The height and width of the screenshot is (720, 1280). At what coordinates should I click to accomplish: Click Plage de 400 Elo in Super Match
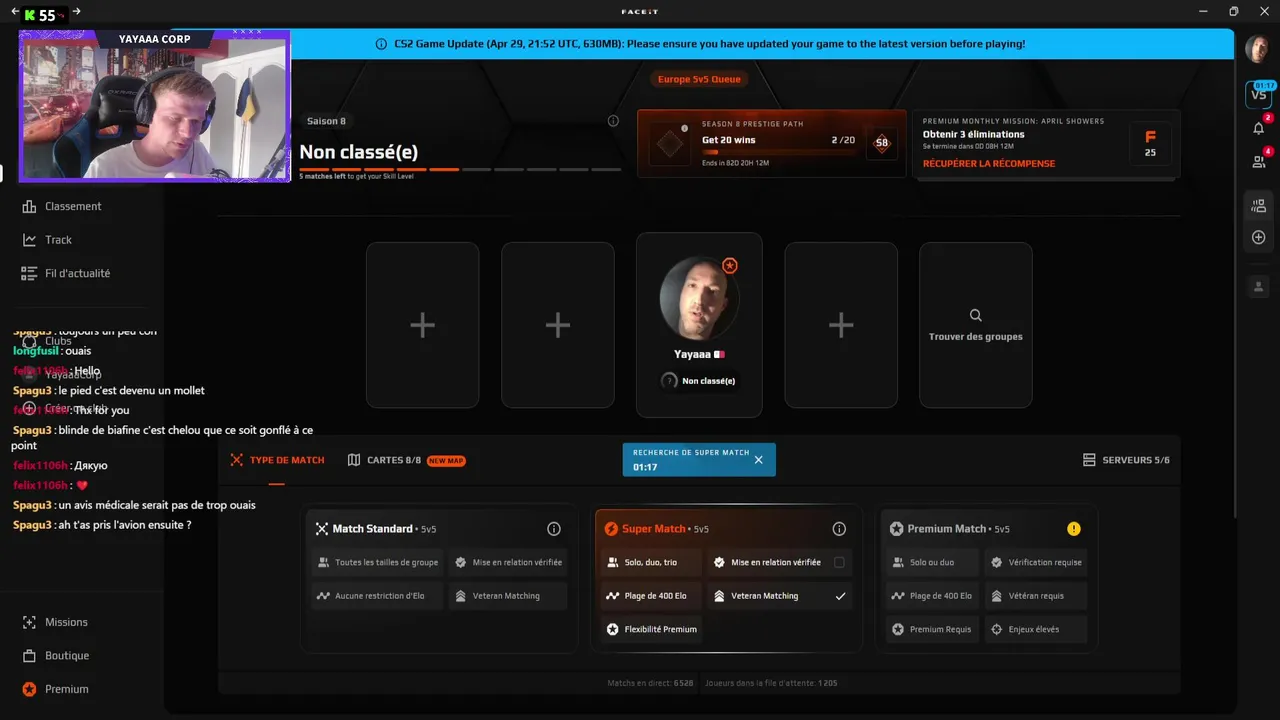click(651, 596)
